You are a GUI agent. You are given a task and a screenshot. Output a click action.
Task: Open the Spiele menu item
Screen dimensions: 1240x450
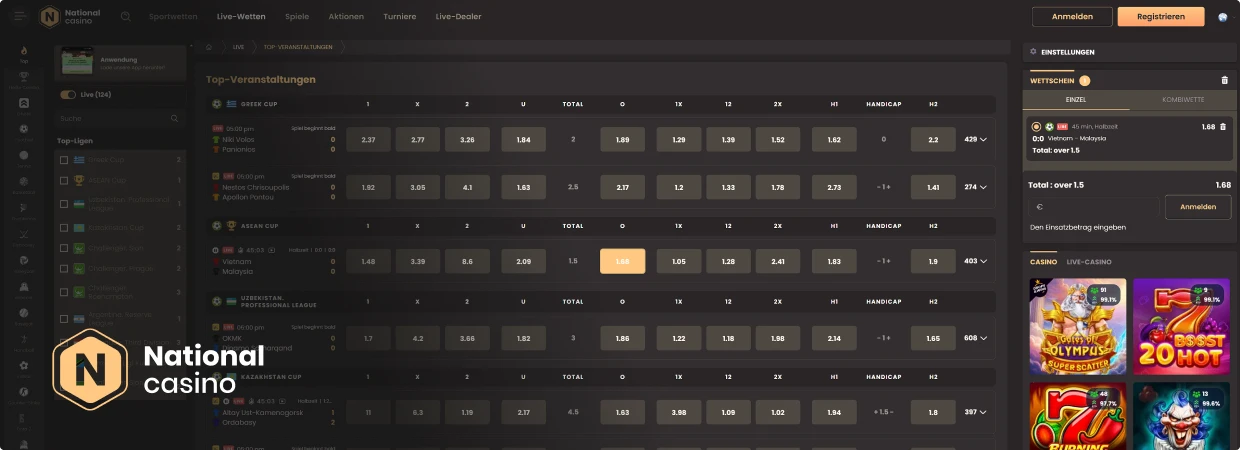coord(297,17)
